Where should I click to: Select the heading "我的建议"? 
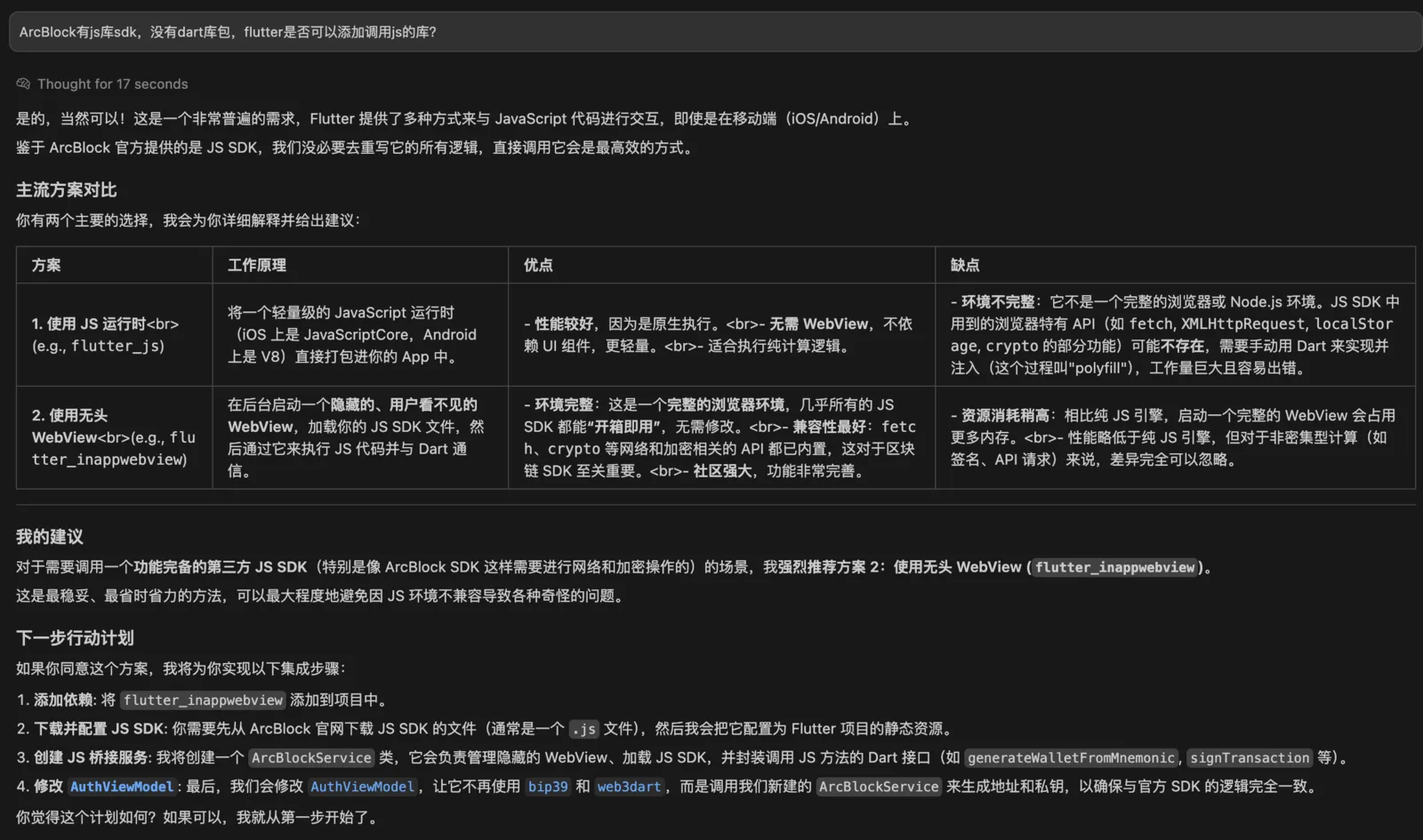(50, 537)
